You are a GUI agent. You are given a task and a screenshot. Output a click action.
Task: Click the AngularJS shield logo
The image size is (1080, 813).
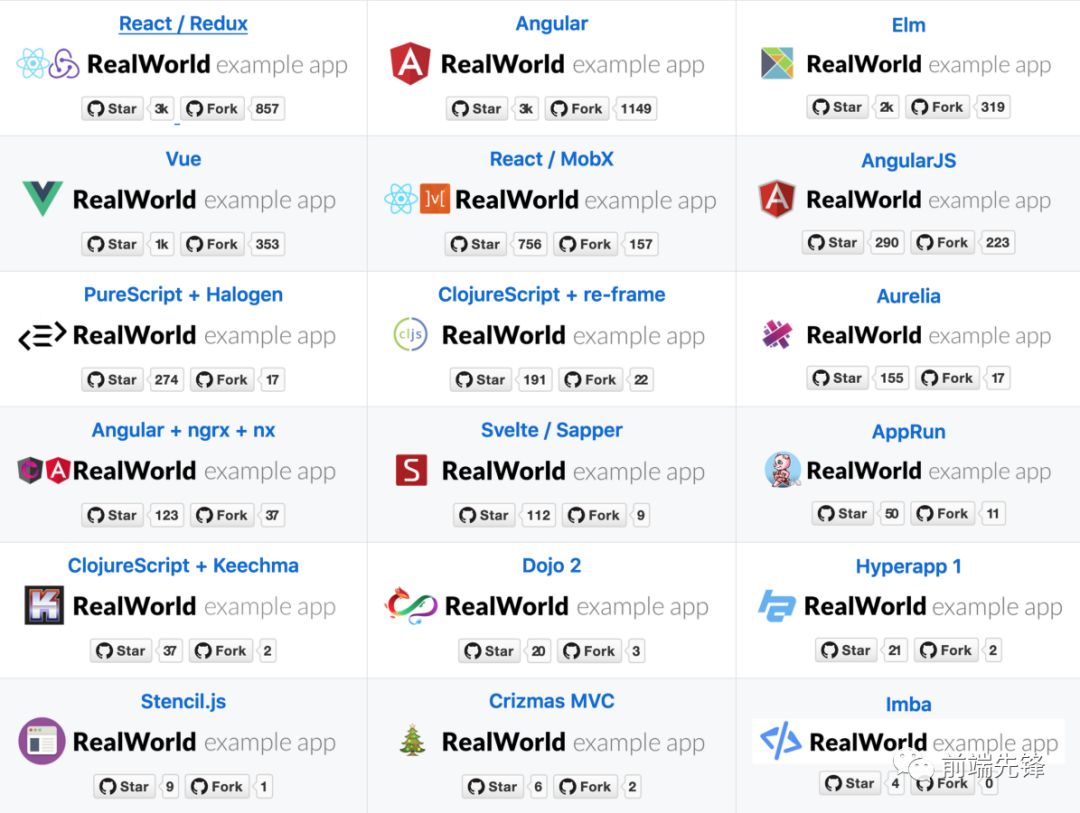[777, 199]
